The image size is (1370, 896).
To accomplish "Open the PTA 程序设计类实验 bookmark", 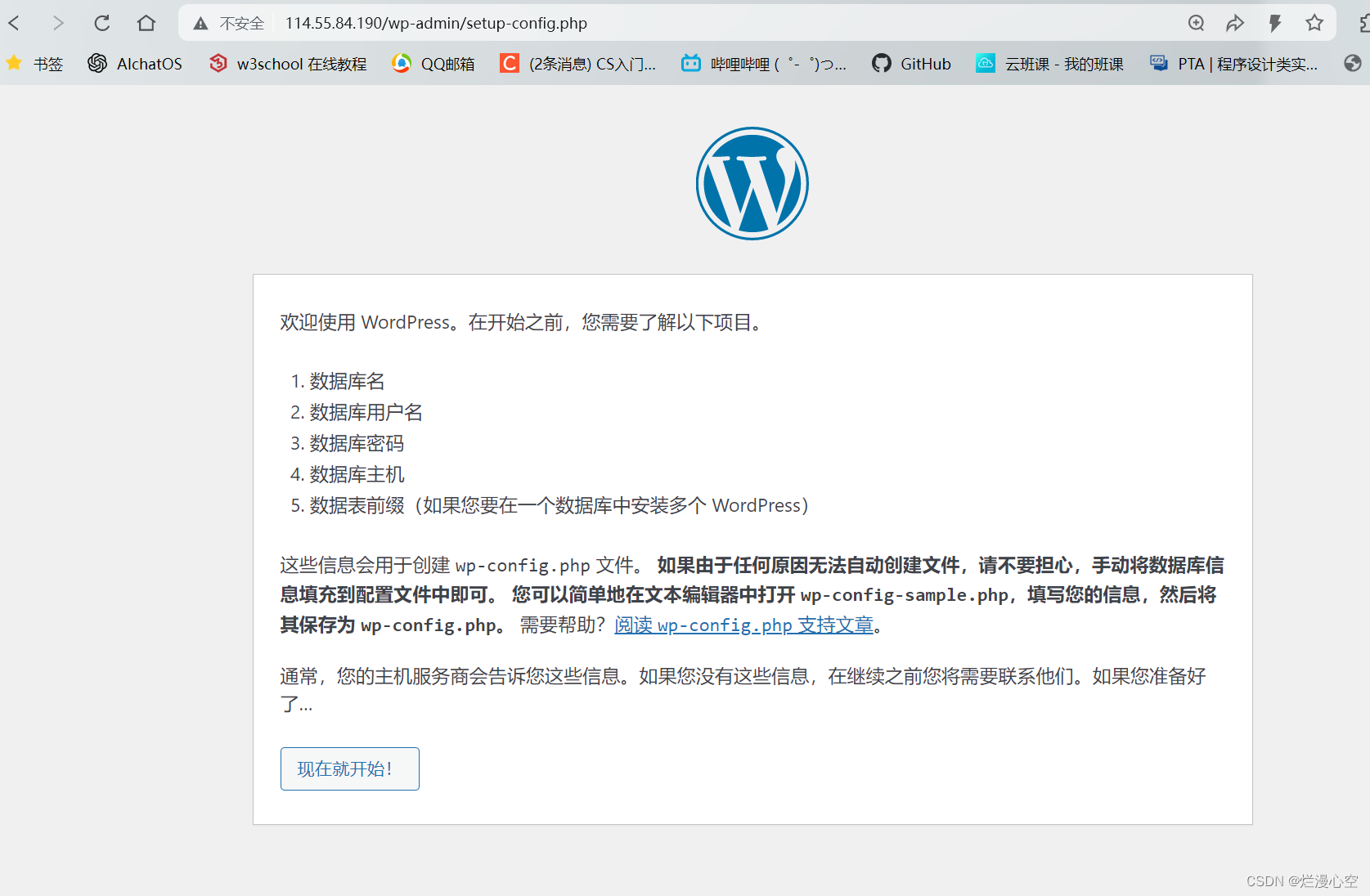I will (1233, 63).
